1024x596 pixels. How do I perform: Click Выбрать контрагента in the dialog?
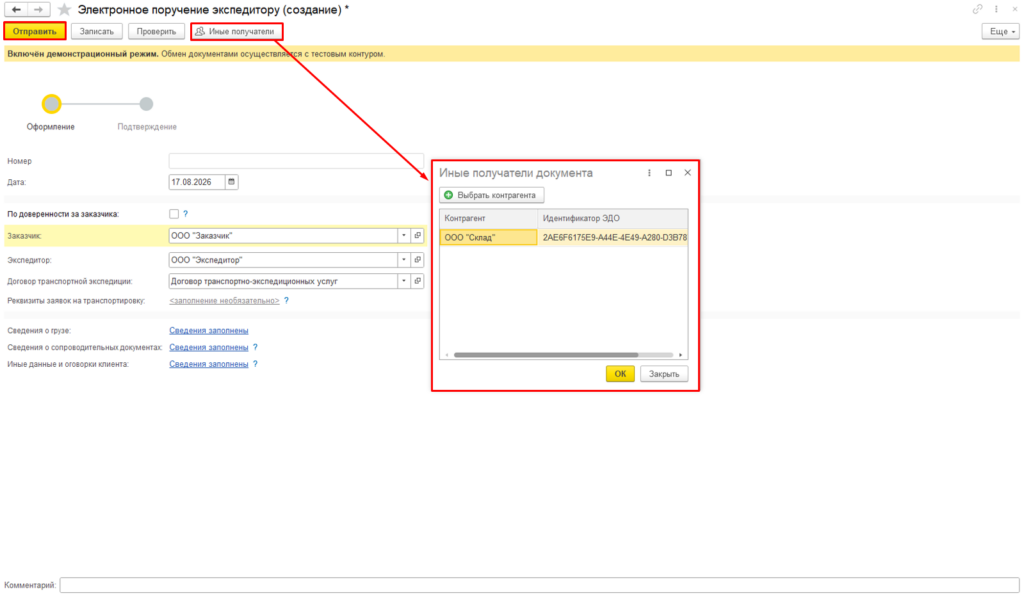[x=492, y=195]
